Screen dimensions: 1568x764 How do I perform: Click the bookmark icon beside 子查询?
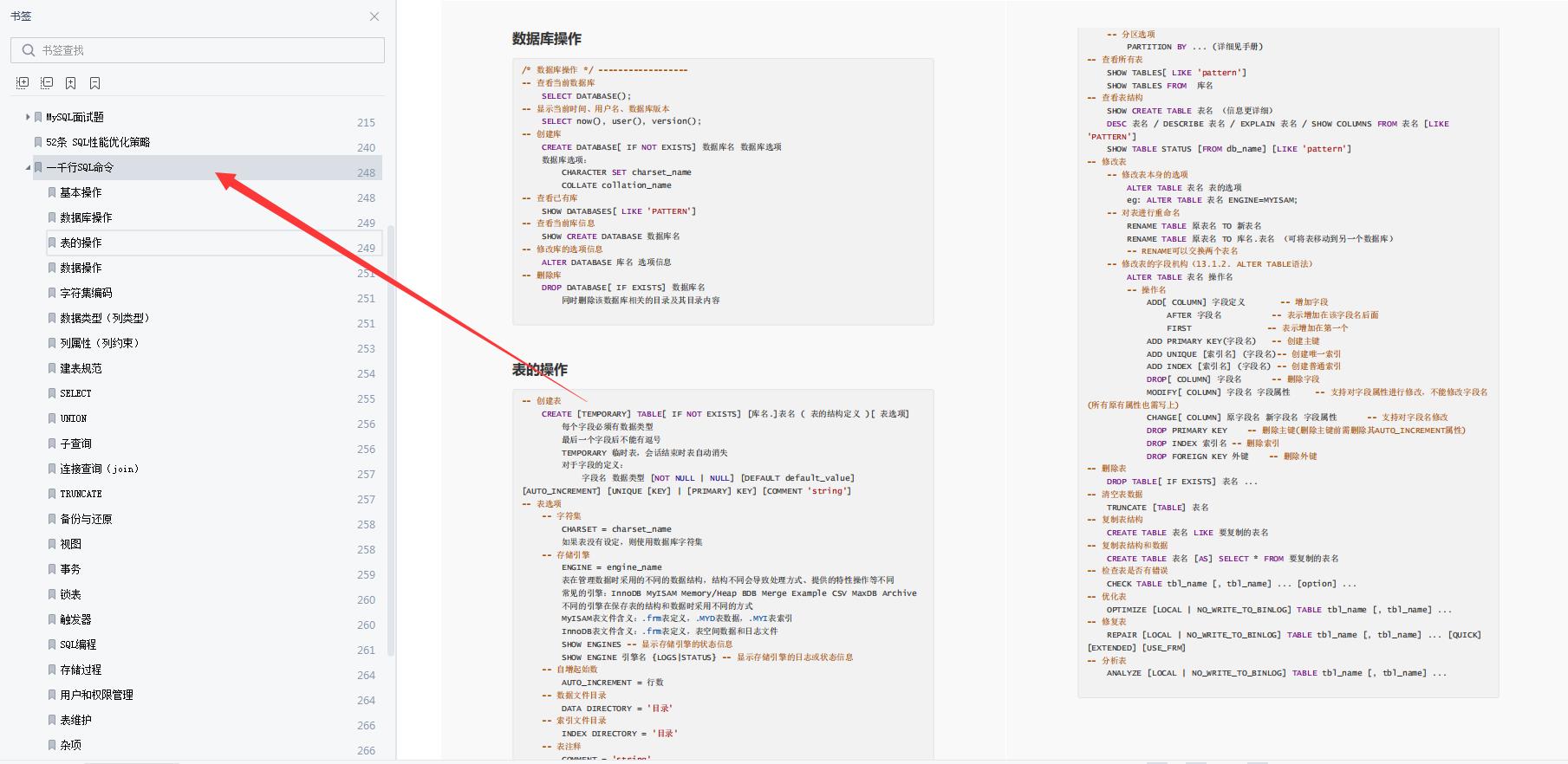tap(52, 444)
